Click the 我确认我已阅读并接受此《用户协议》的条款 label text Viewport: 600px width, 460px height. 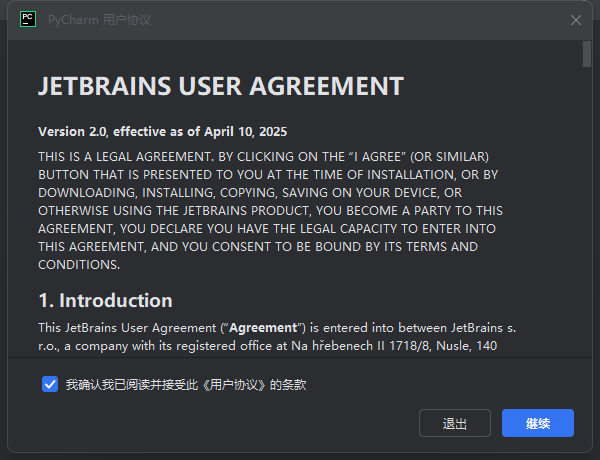[x=186, y=385]
